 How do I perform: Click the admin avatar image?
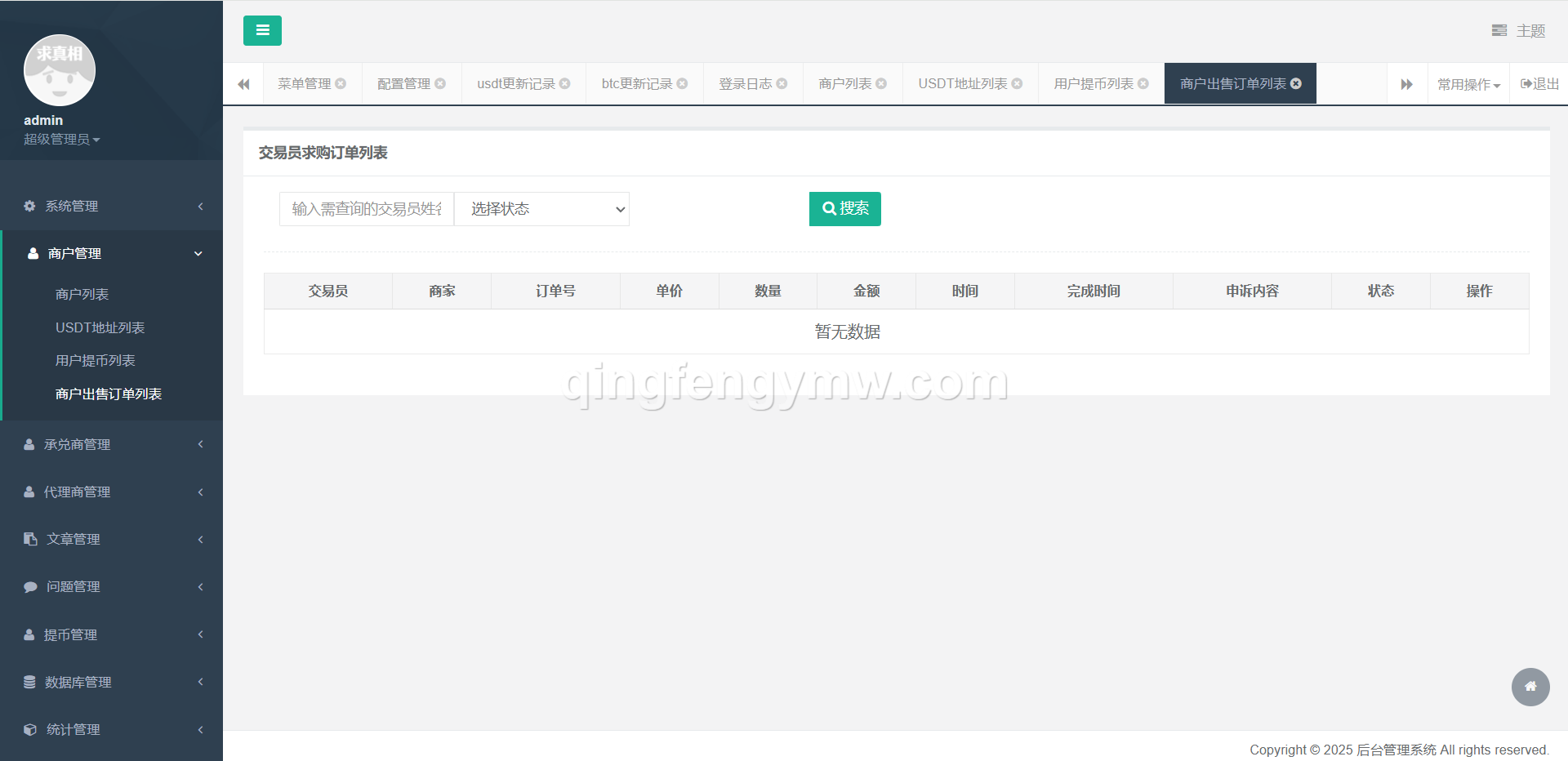tap(60, 70)
